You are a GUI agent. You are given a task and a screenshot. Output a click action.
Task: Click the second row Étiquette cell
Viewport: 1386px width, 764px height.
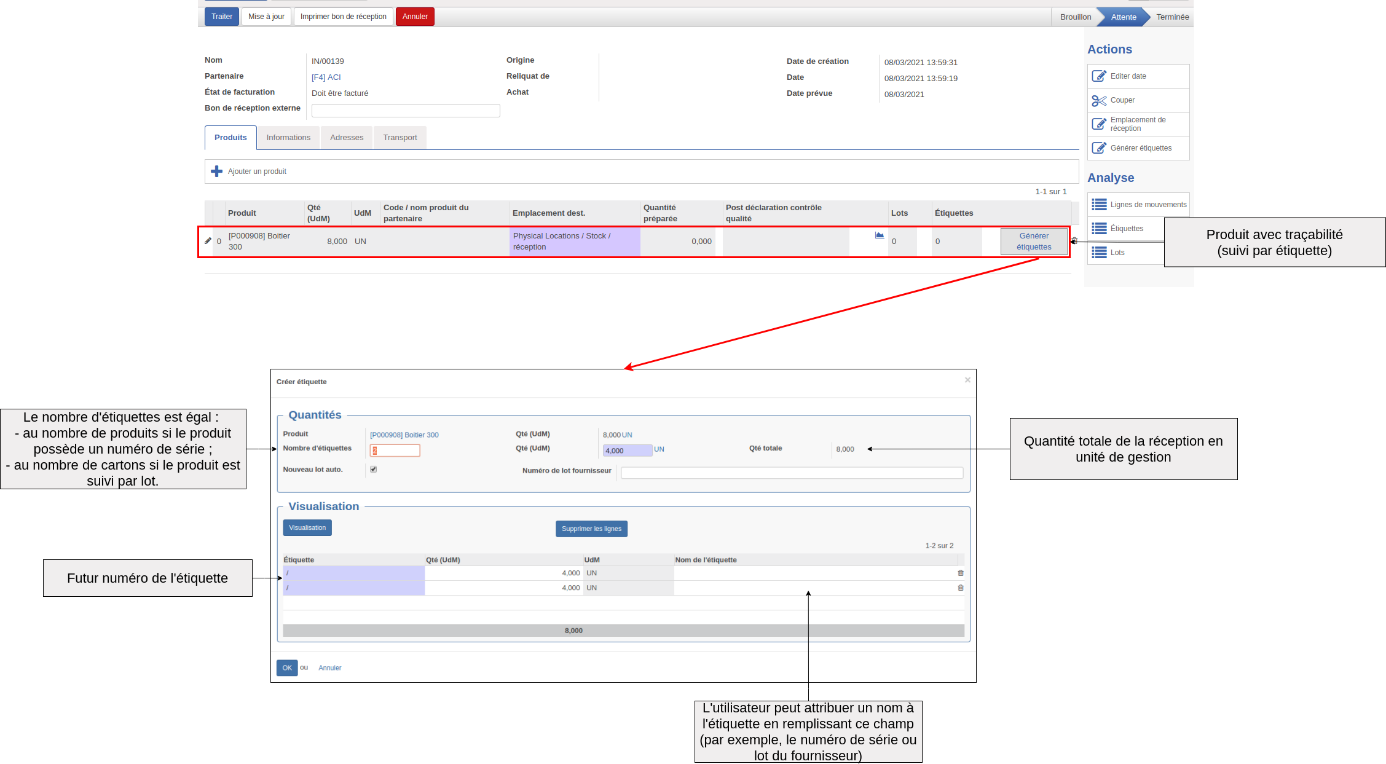pyautogui.click(x=354, y=588)
